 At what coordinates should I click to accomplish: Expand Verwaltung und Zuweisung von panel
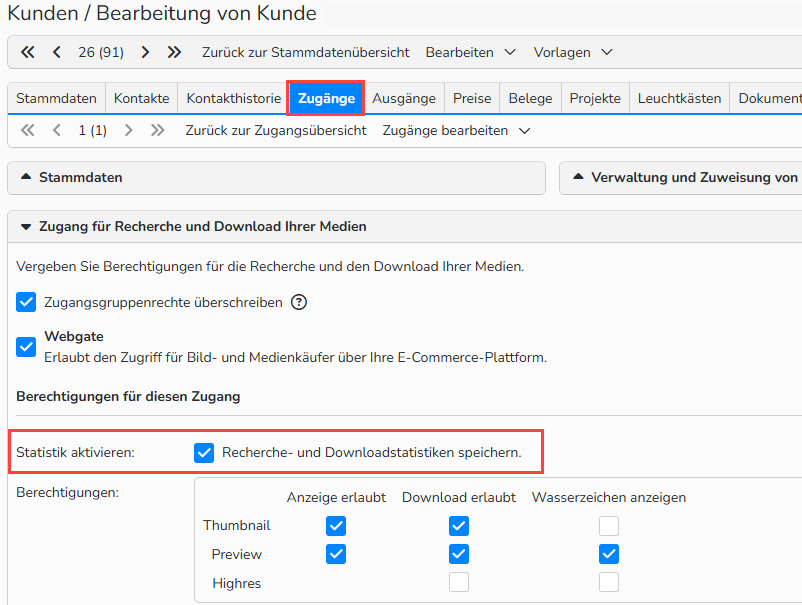[x=681, y=177]
